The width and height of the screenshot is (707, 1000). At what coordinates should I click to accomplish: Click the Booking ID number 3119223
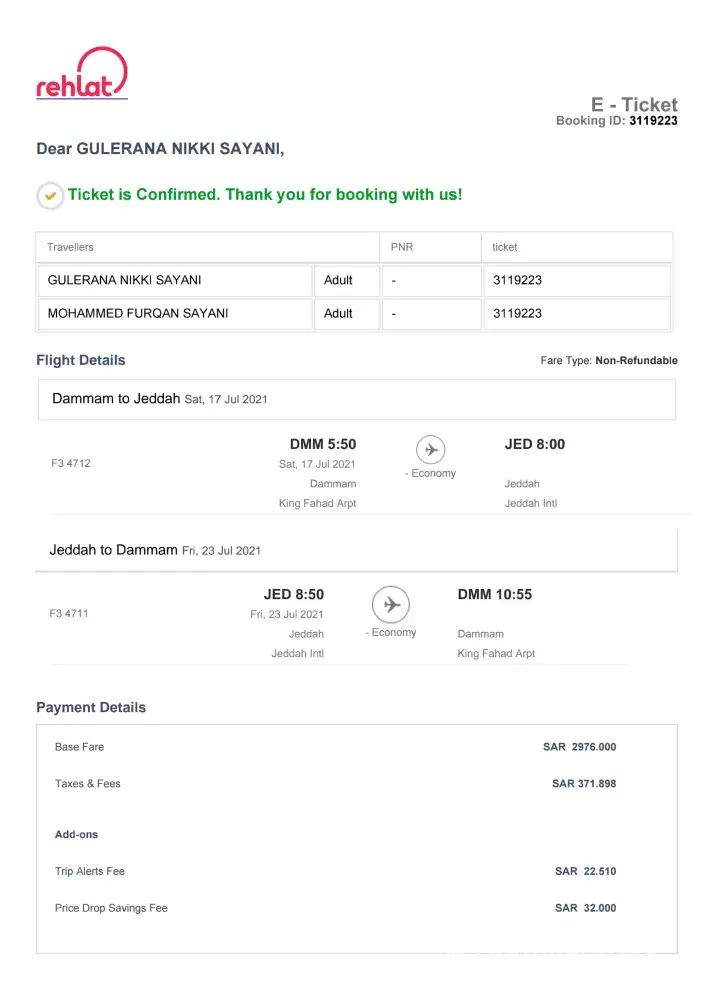coord(653,121)
